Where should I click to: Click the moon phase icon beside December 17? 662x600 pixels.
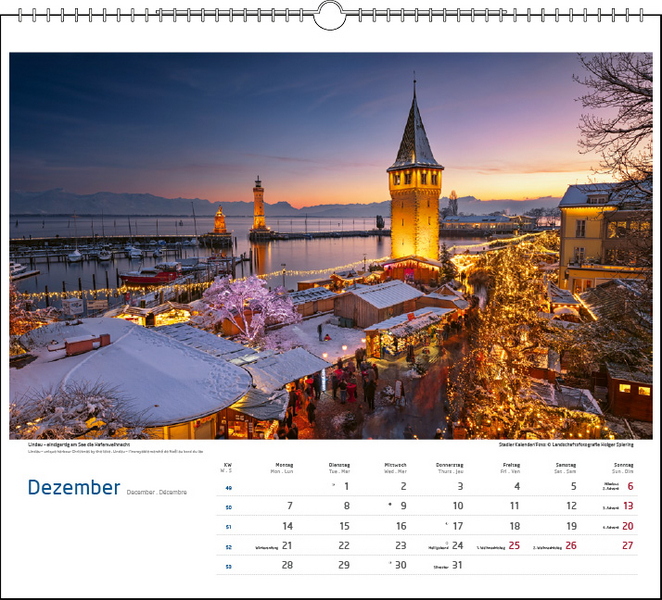pos(446,525)
